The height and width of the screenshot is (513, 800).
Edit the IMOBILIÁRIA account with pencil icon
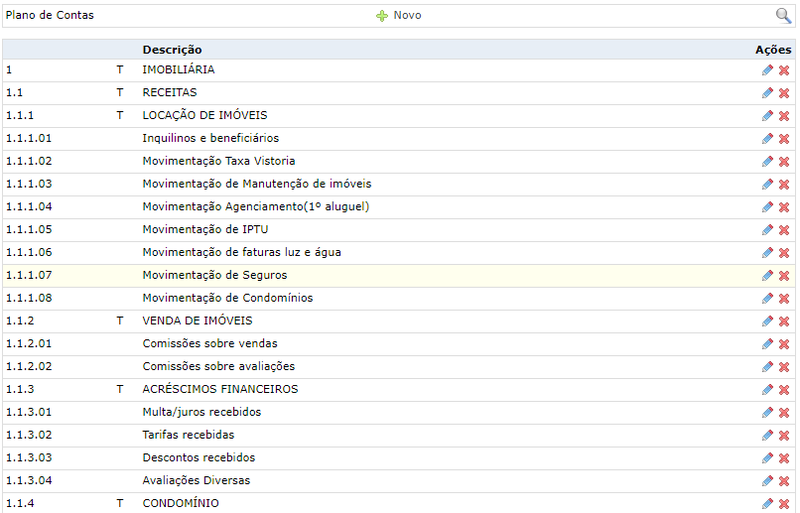click(767, 70)
